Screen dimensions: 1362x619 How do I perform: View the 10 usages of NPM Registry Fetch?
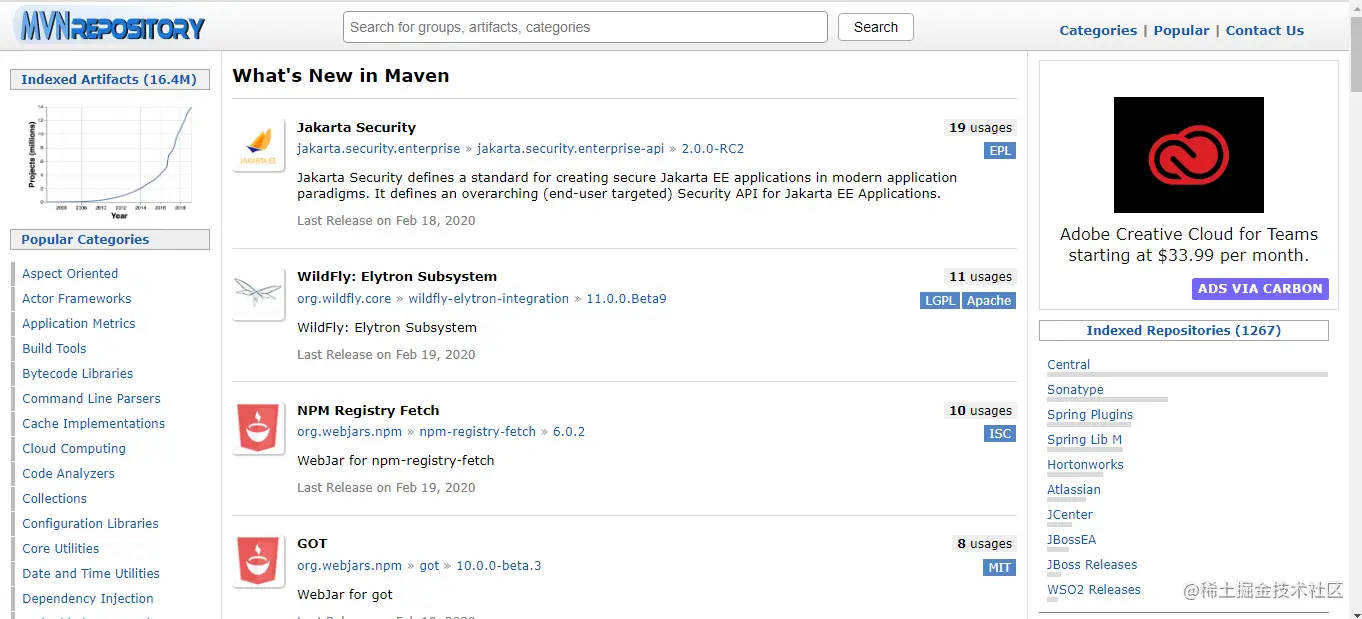pyautogui.click(x=980, y=410)
